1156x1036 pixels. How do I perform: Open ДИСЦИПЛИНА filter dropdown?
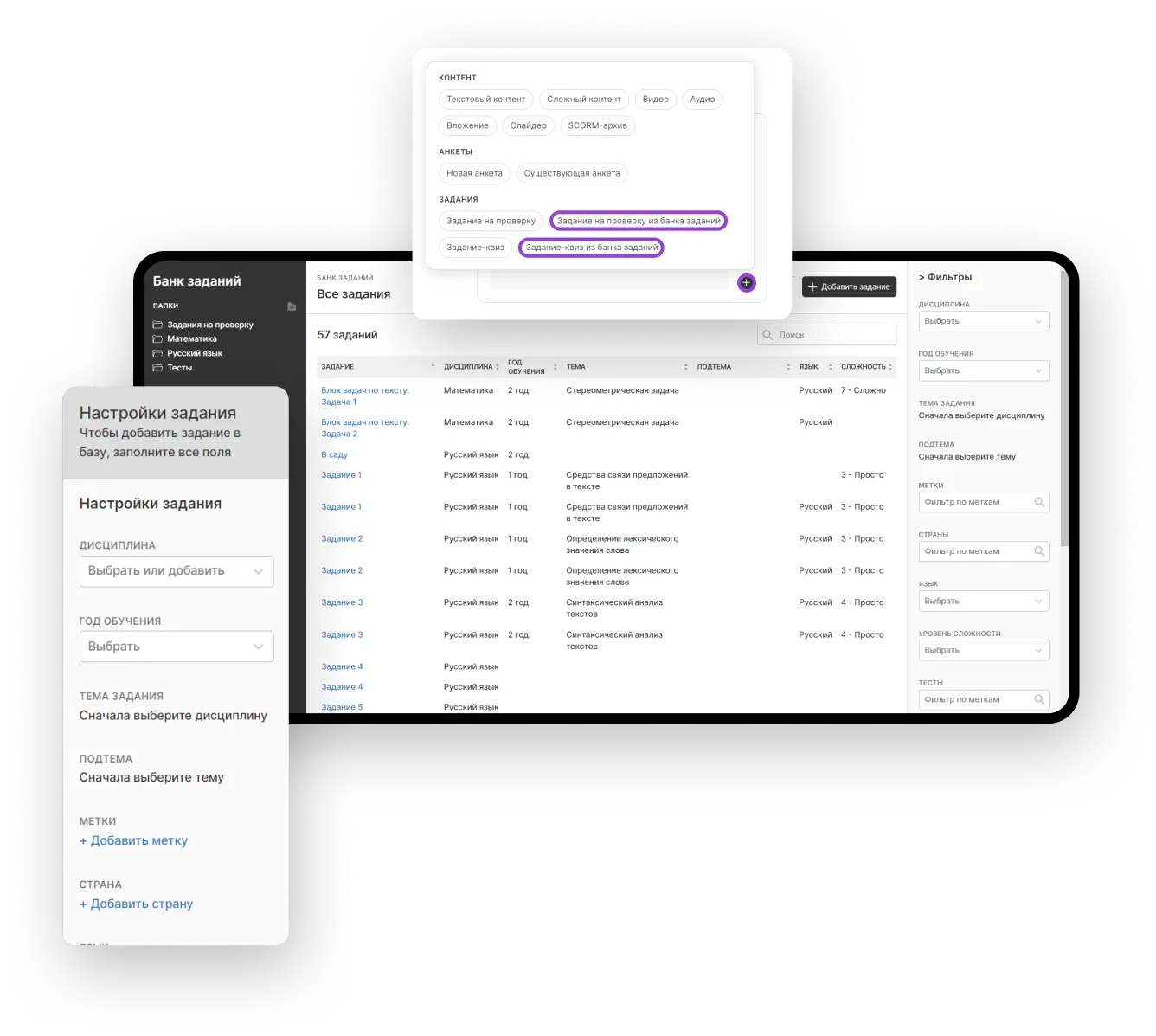(983, 321)
